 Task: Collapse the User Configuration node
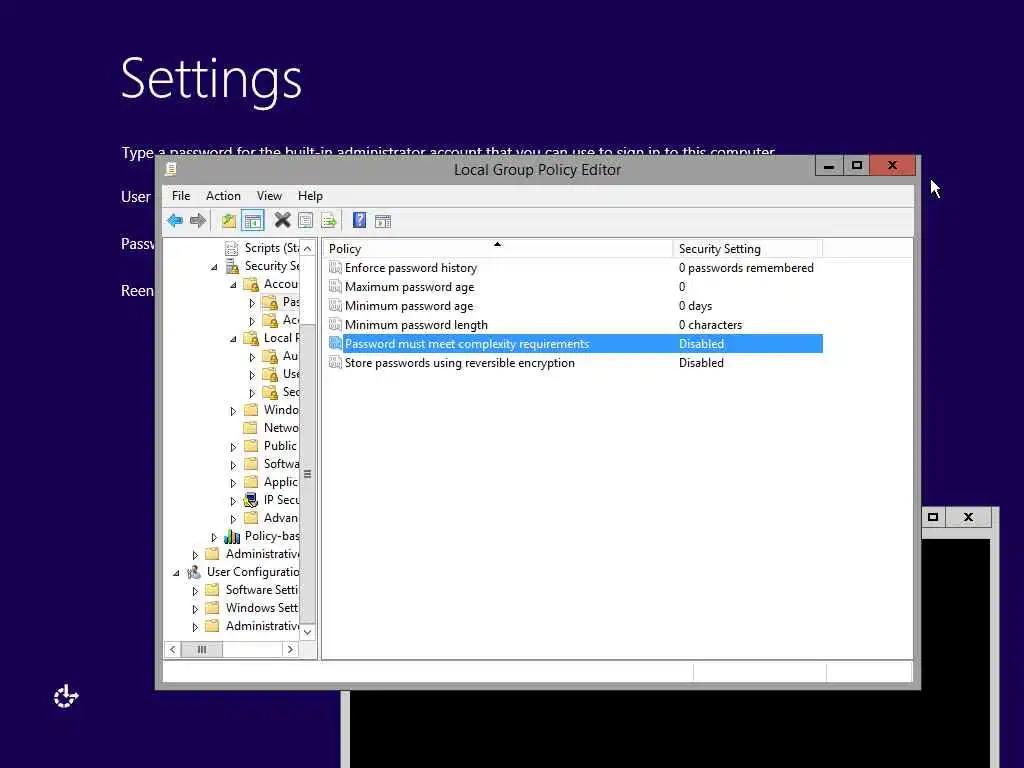pyautogui.click(x=176, y=573)
